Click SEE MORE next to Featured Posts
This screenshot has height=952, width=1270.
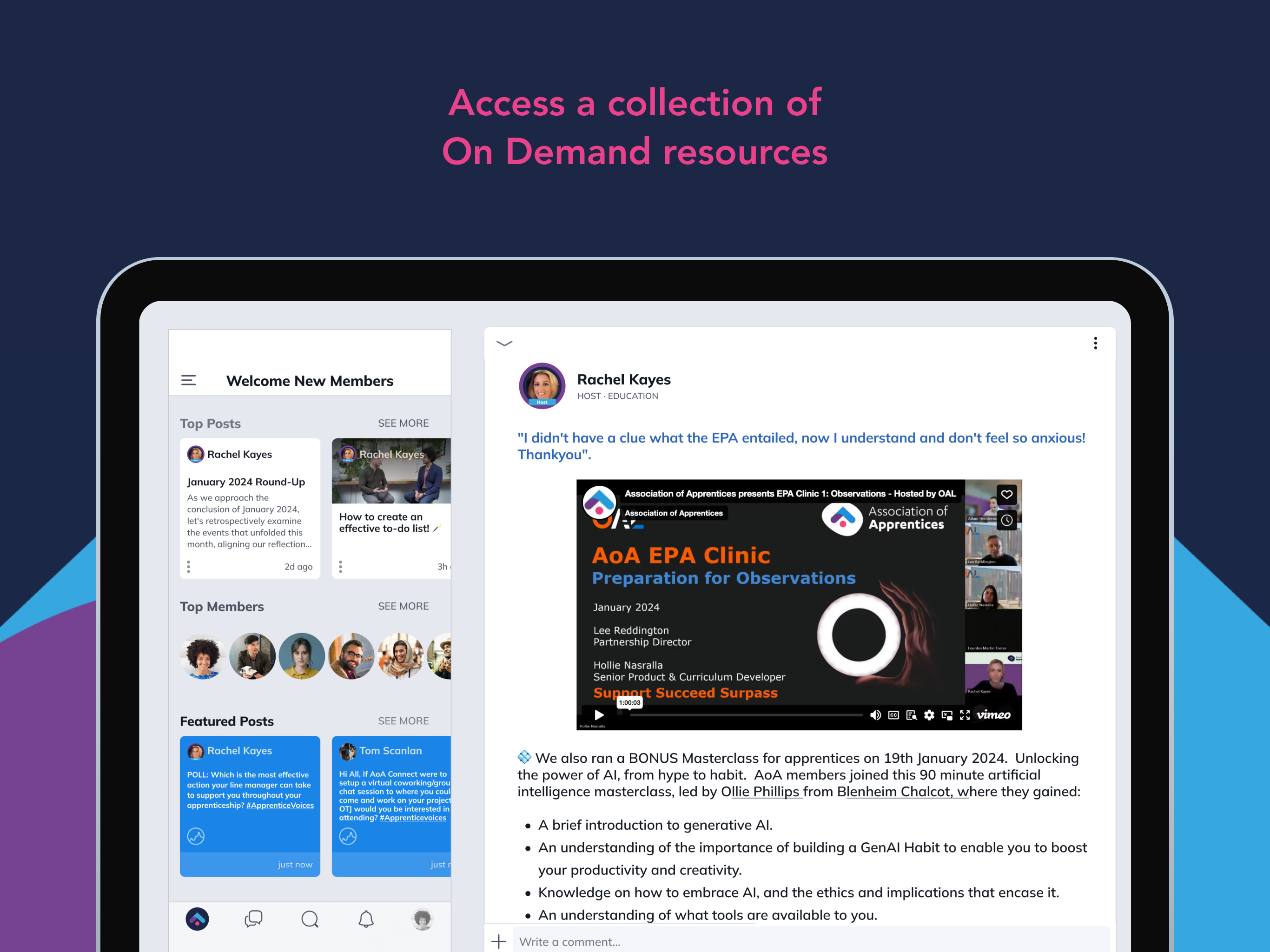coord(403,721)
